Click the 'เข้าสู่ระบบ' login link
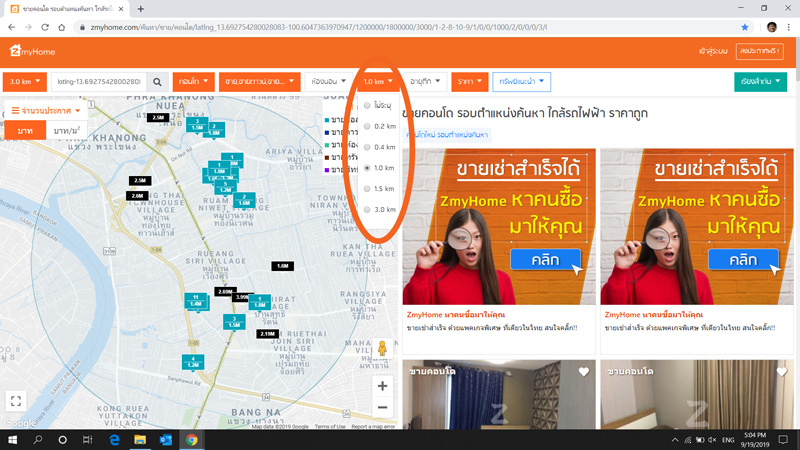Screen dimensions: 800x450 tap(713, 51)
